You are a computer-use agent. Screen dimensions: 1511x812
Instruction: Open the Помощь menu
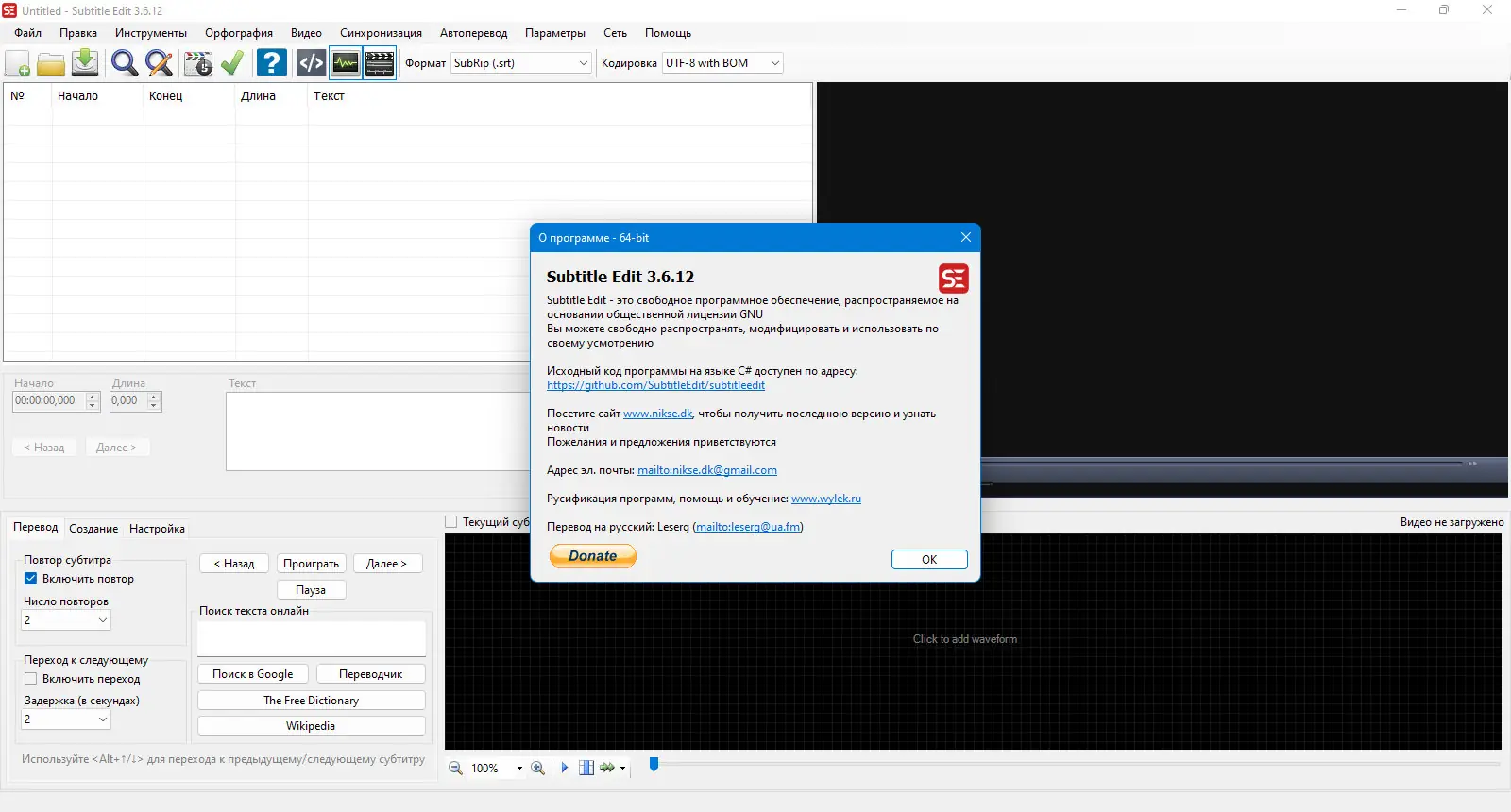click(668, 33)
